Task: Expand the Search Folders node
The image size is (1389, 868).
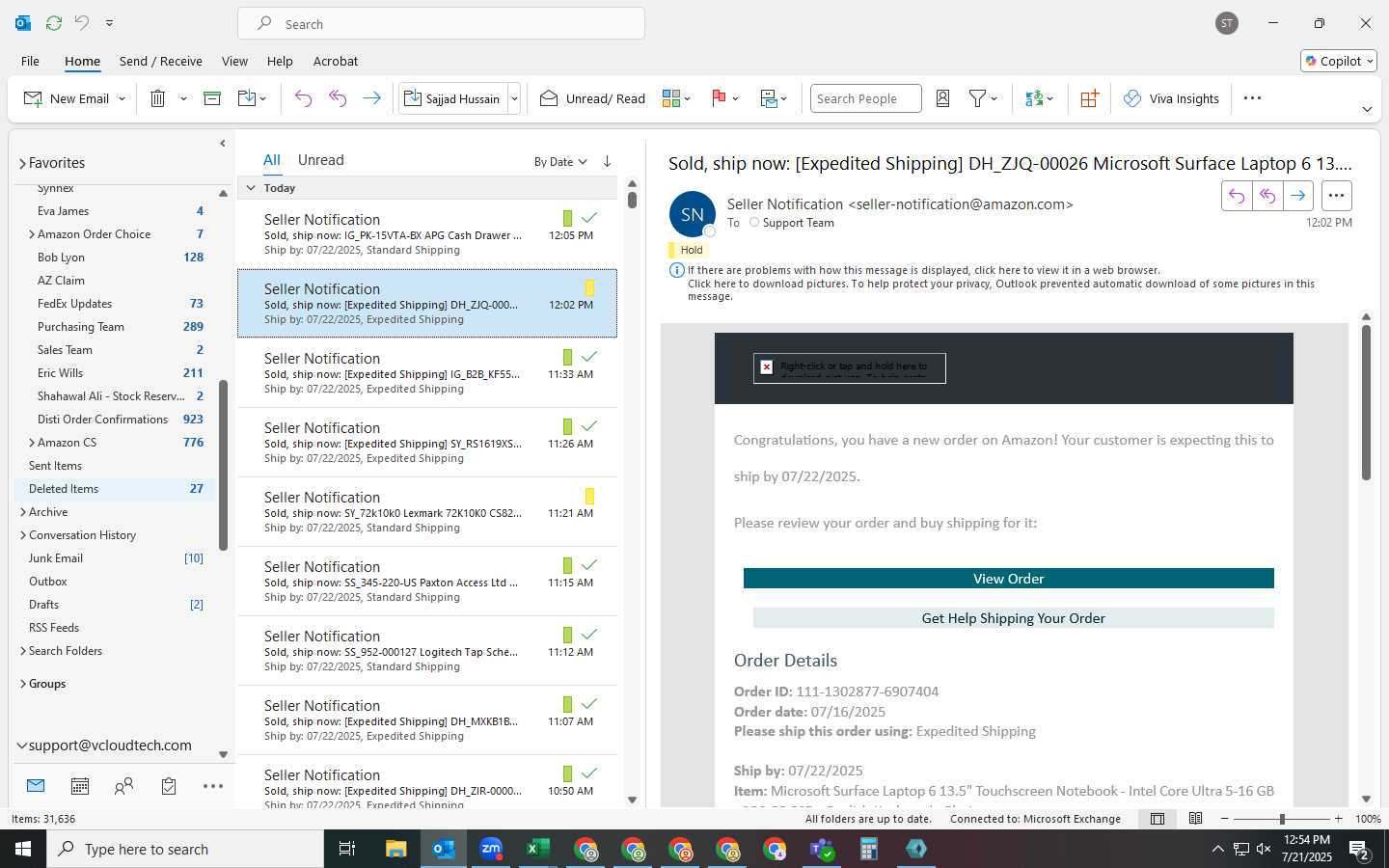Action: [x=23, y=651]
